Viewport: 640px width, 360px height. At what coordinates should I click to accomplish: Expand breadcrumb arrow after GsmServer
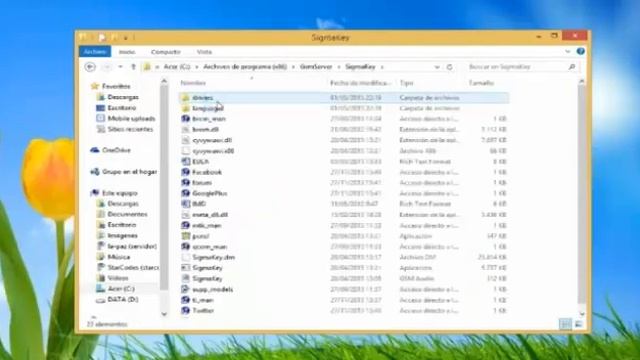[339, 67]
